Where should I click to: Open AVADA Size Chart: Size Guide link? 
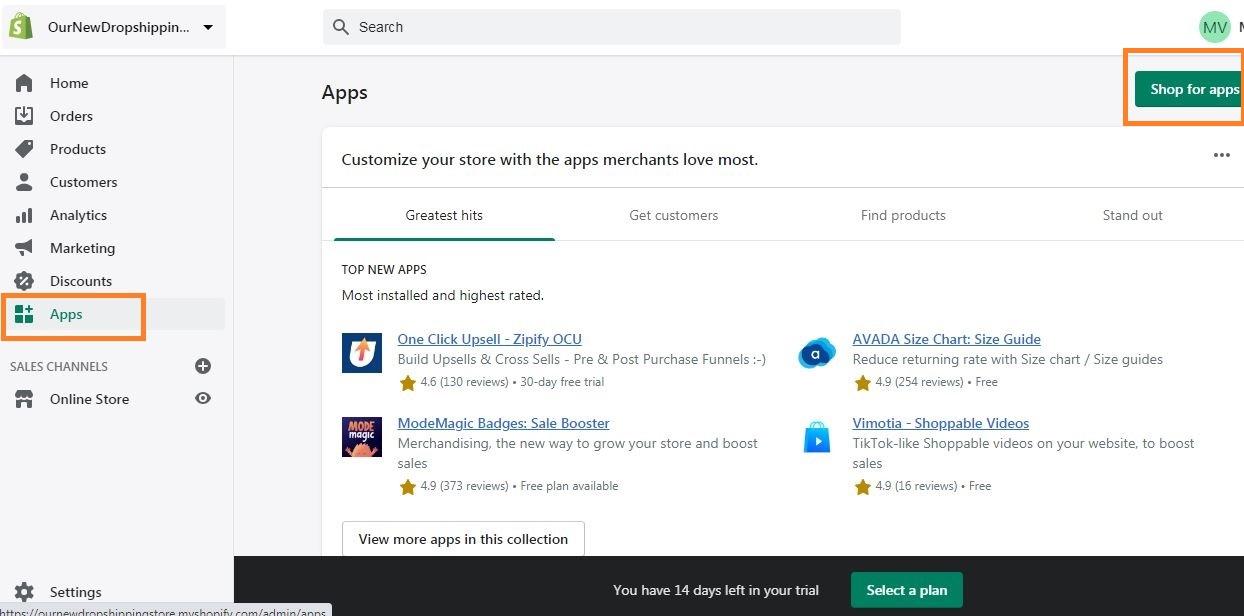click(x=946, y=339)
